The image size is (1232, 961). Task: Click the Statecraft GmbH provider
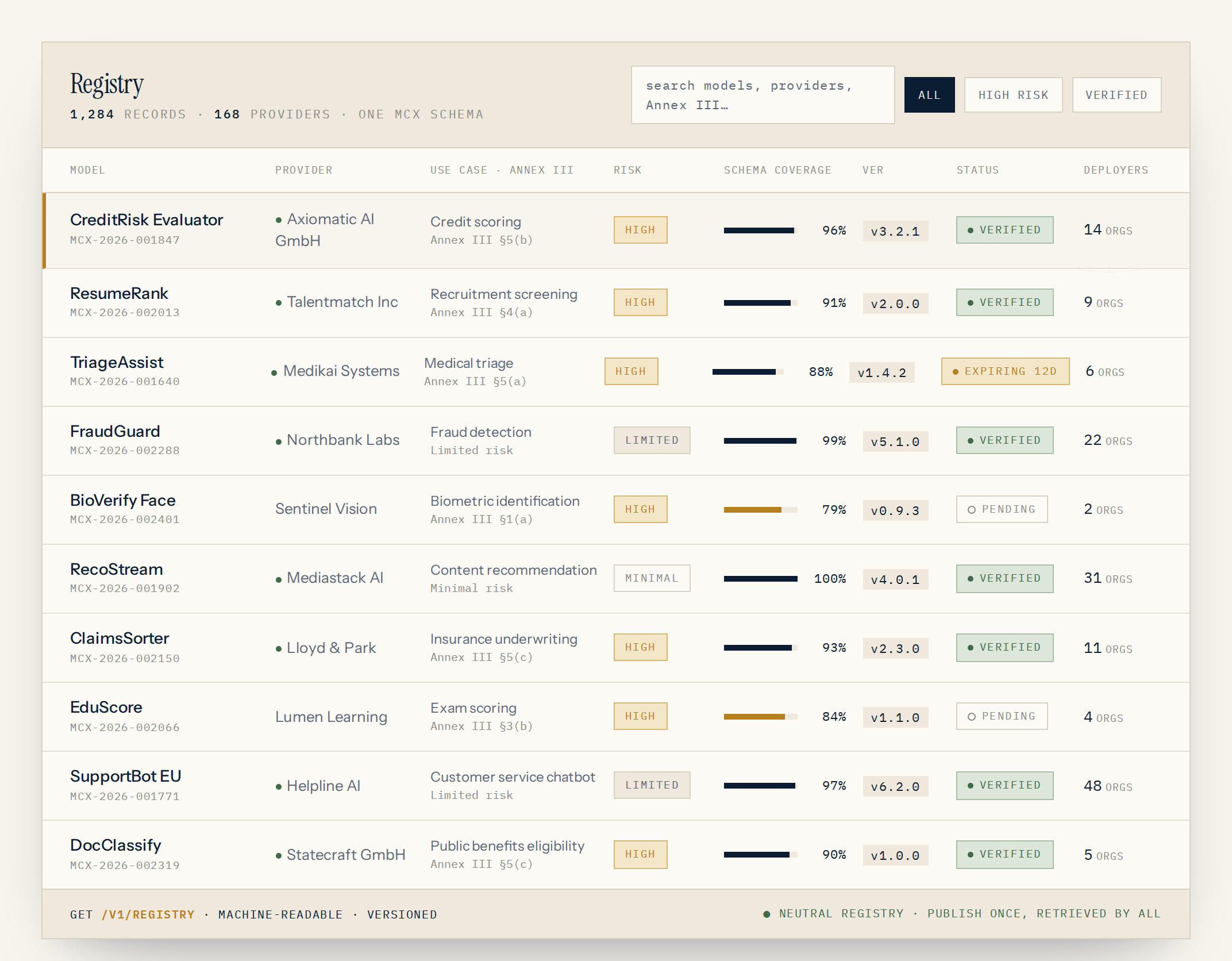340,855
